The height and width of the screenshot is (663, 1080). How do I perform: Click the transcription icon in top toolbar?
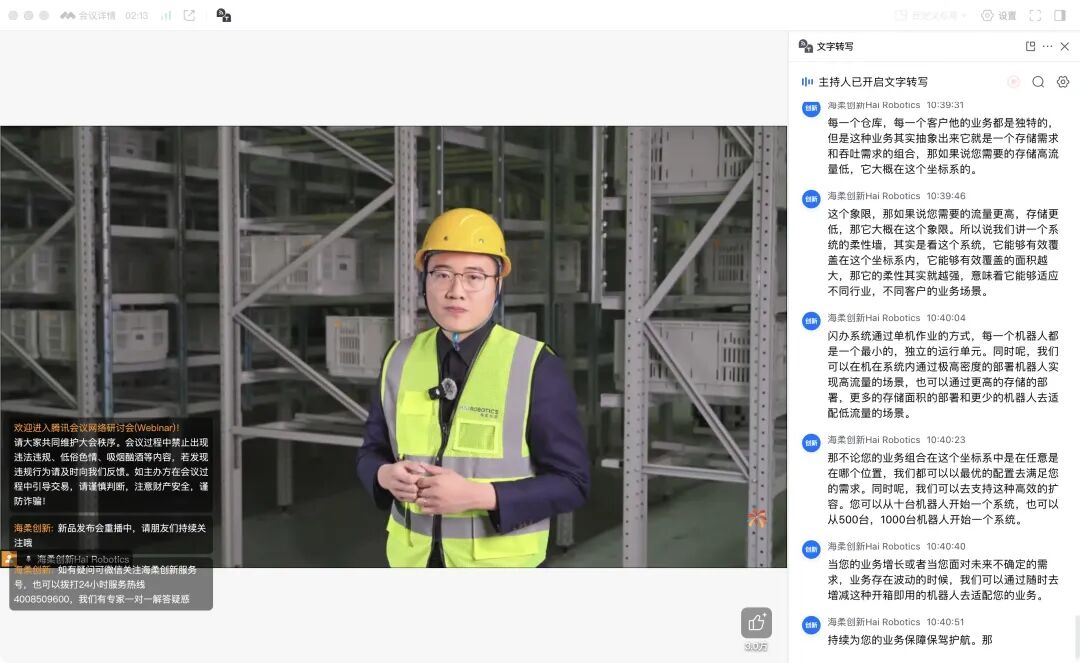(224, 16)
